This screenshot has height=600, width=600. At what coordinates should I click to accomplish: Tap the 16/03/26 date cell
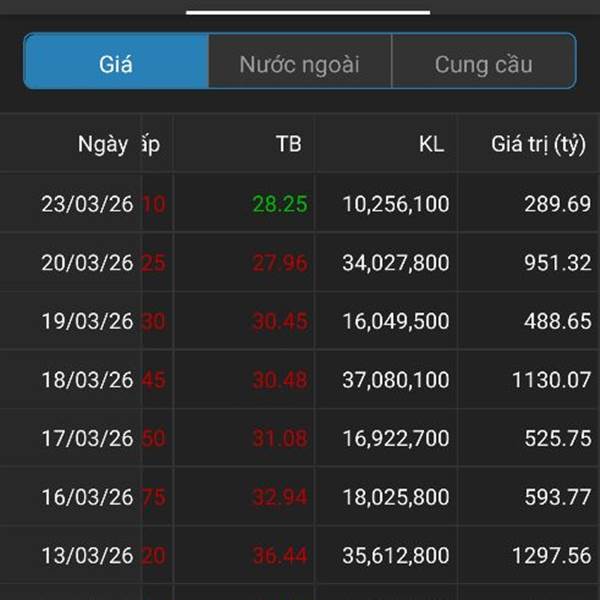point(87,497)
